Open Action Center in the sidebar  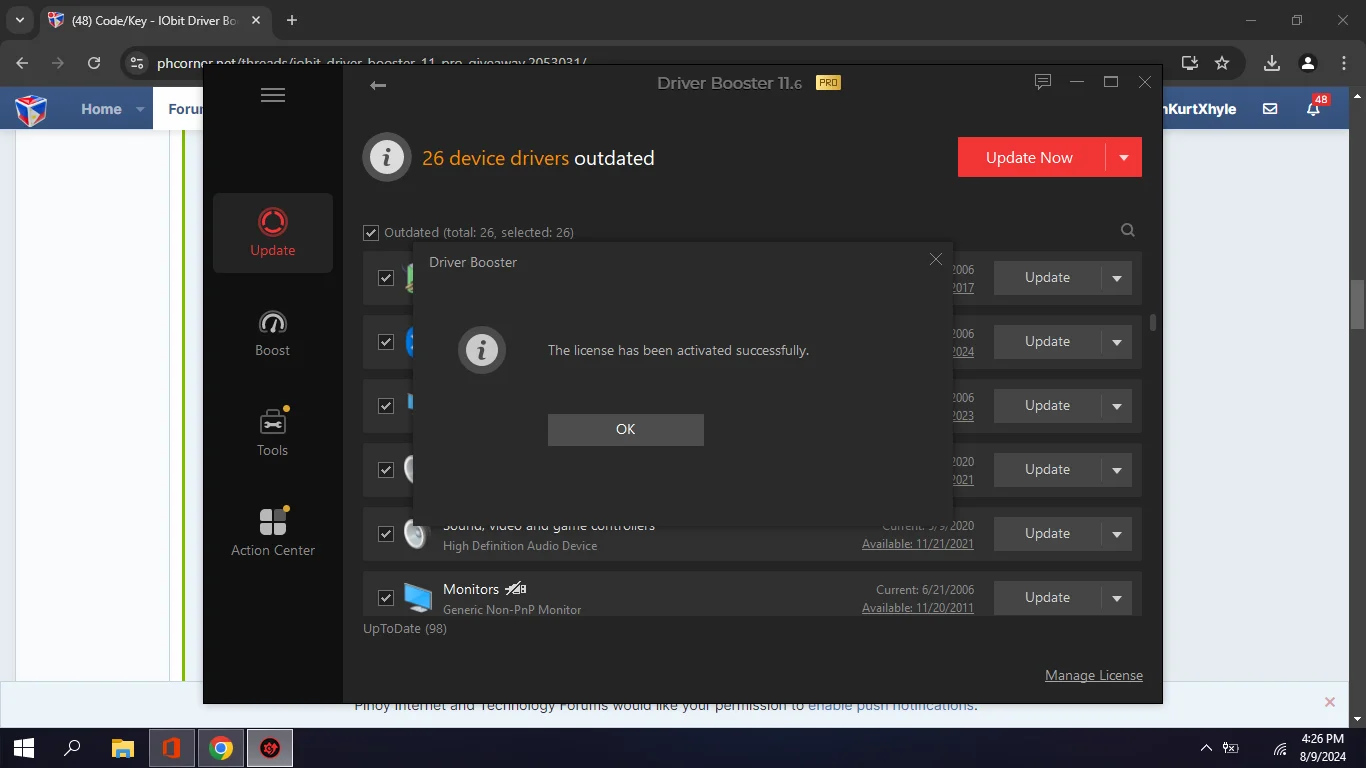[x=273, y=533]
